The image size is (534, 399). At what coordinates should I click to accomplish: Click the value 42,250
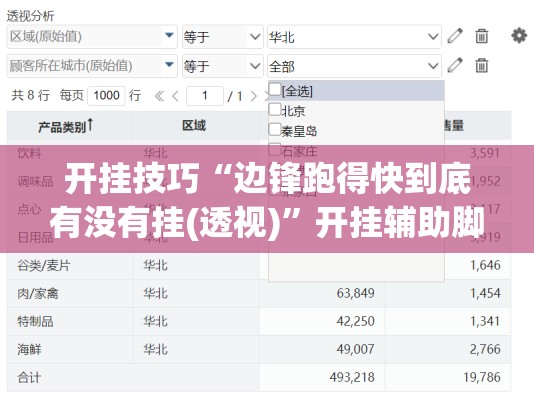(356, 321)
